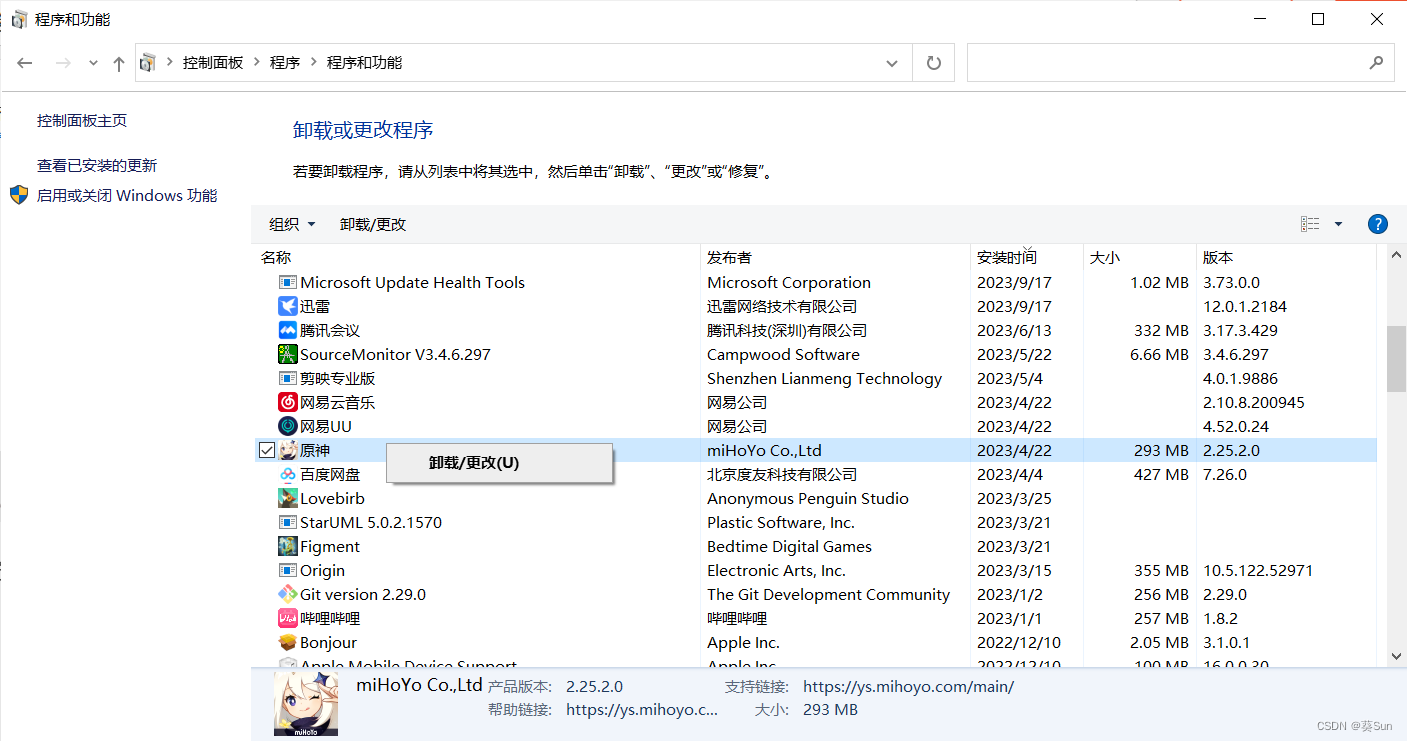Screen dimensions: 1407x741
Task: Sort by the 发布者 column header
Action: coord(729,257)
